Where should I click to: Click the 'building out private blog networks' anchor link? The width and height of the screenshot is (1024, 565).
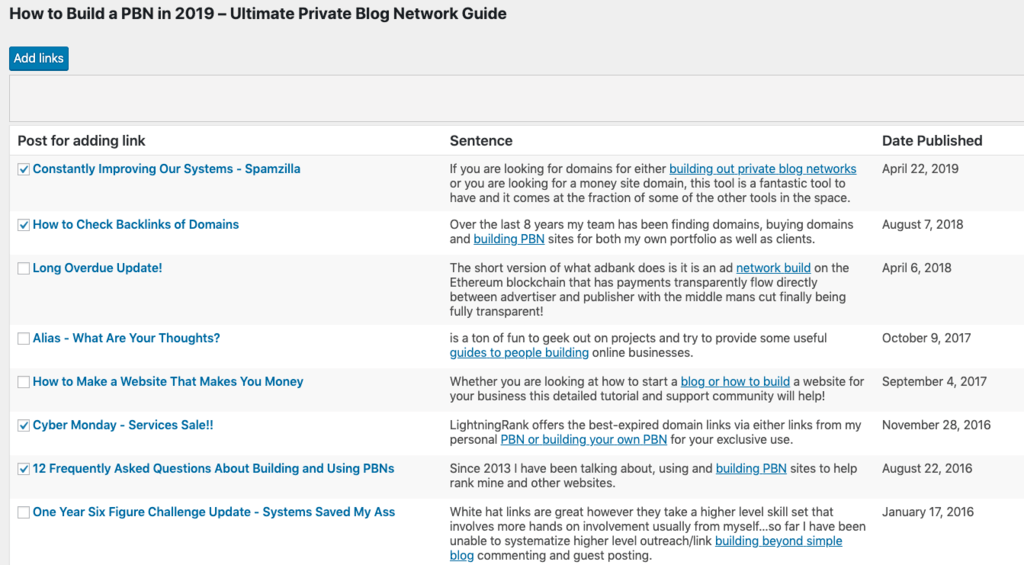(x=762, y=169)
